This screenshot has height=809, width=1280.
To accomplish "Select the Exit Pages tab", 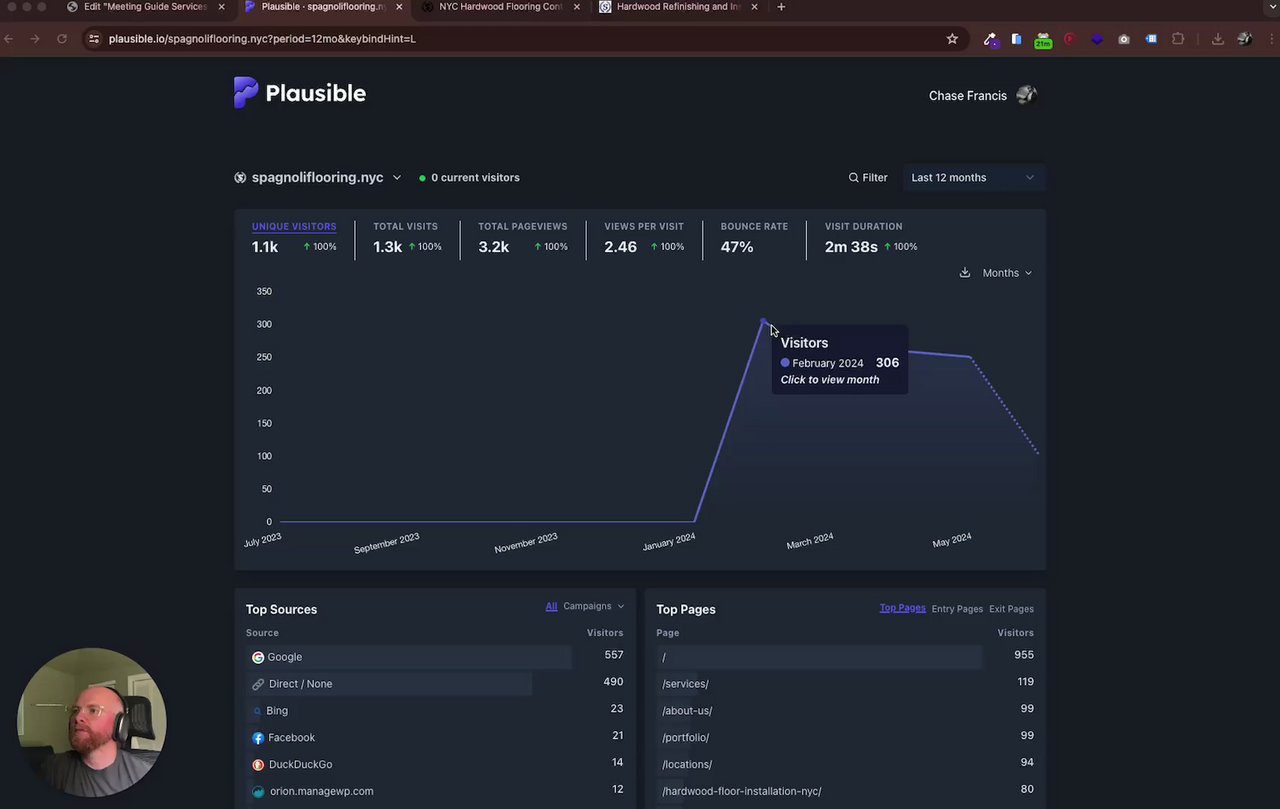I will click(x=1011, y=609).
